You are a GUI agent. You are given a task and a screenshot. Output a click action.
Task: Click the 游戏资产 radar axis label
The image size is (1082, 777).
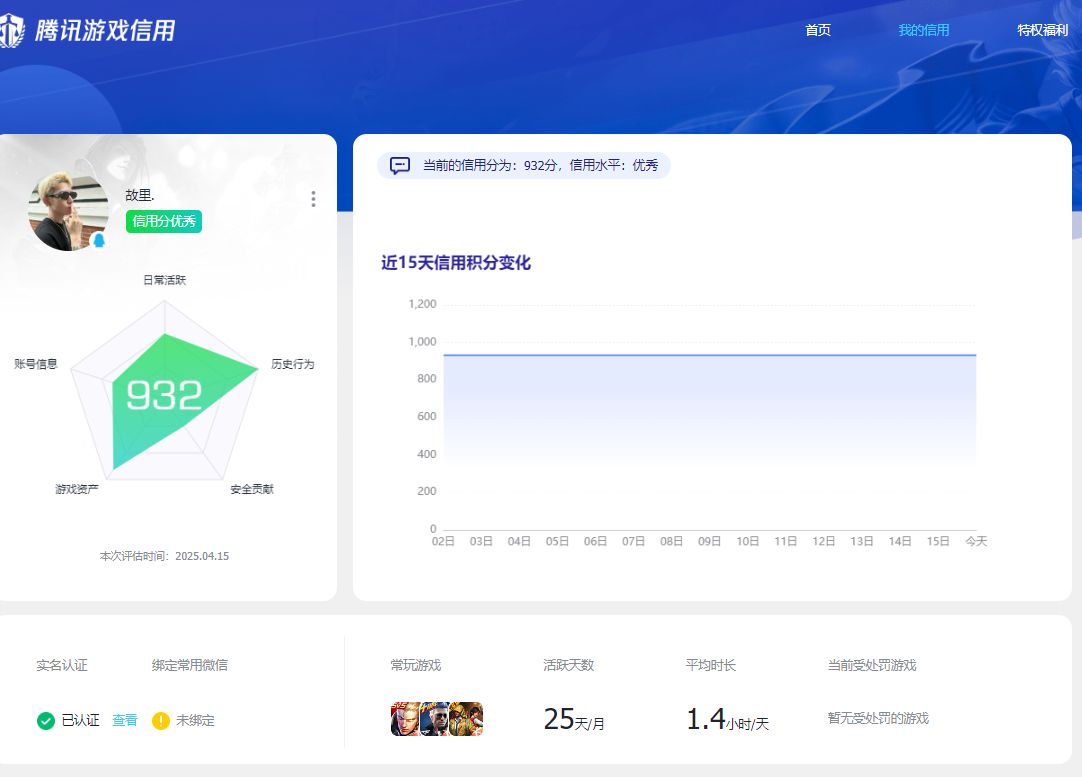[77, 489]
